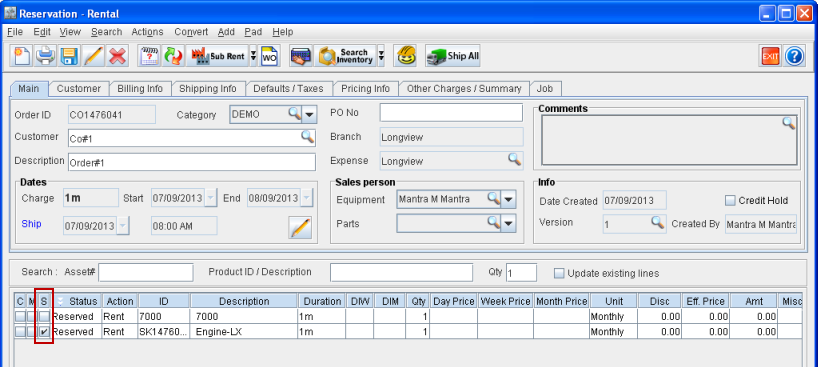
Task: Click the blue Ship link label
Action: (31, 223)
